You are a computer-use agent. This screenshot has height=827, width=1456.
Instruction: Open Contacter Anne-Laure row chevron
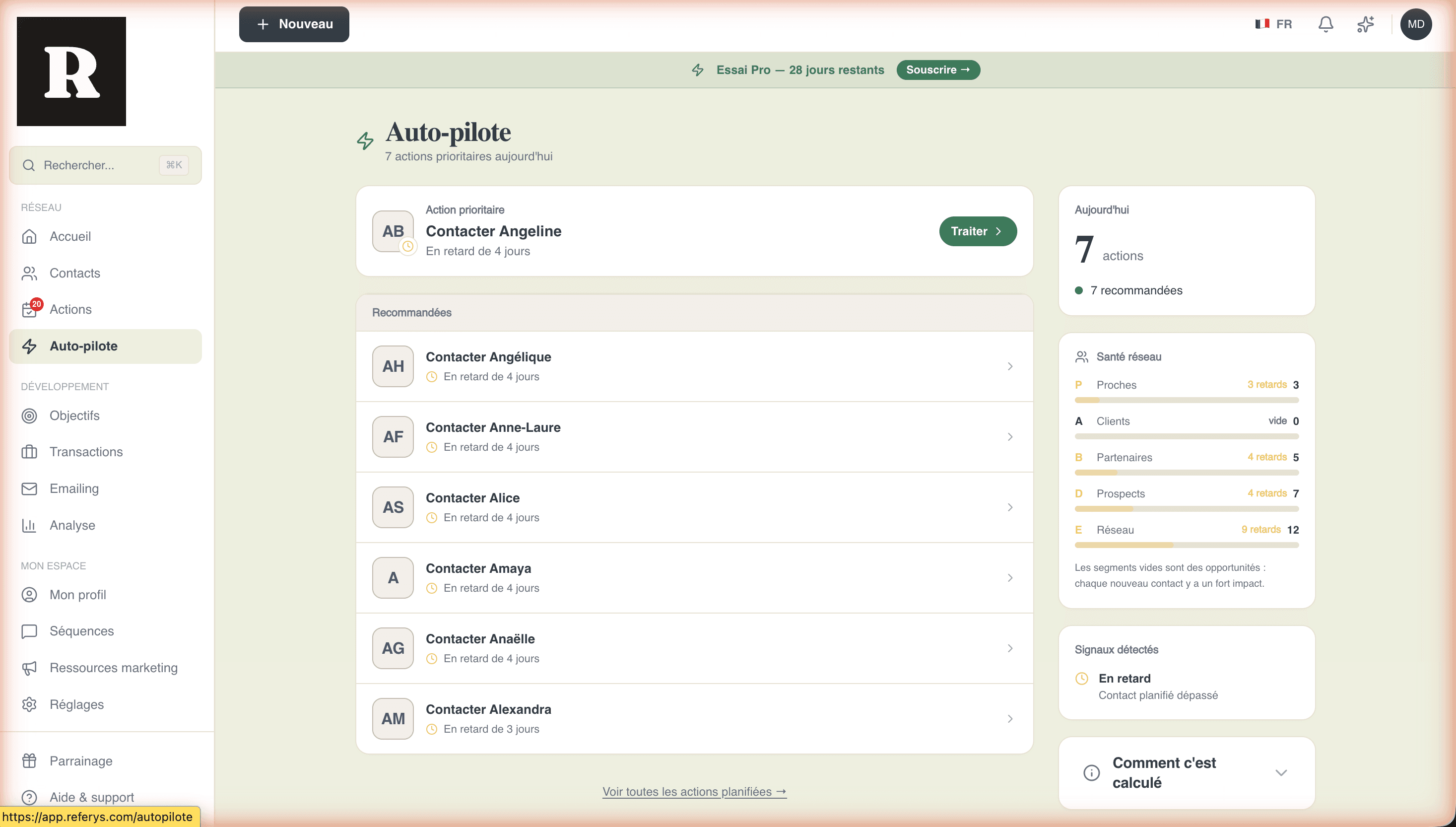(x=1010, y=437)
